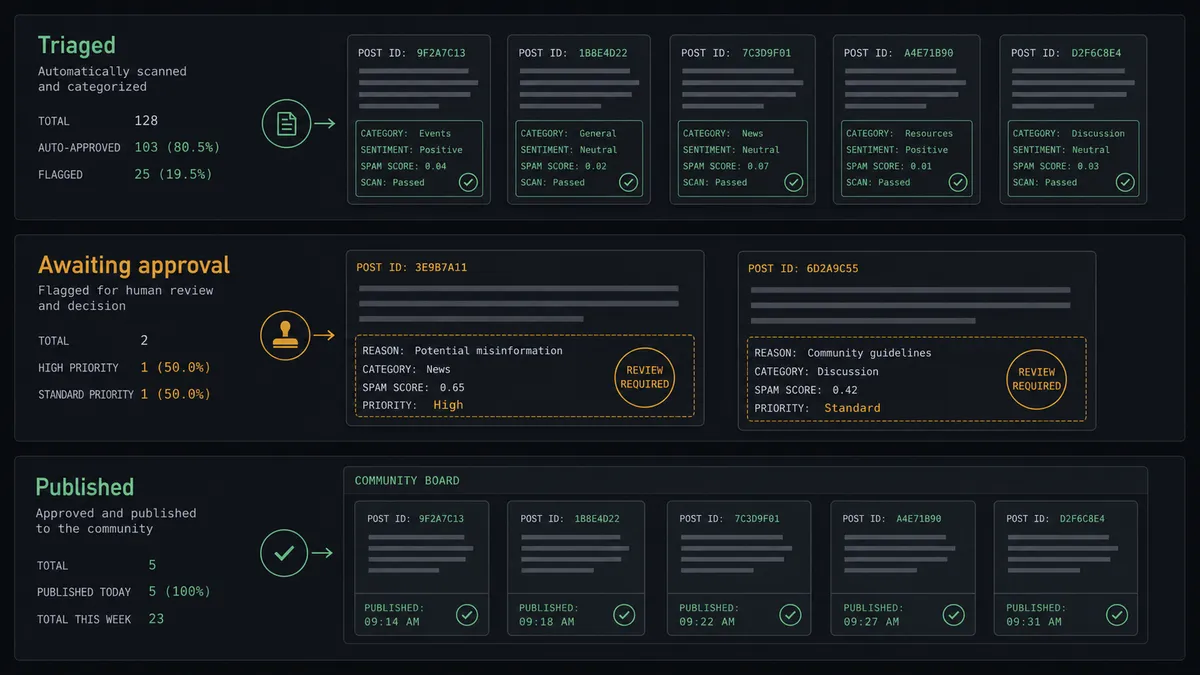Click Total This Week value 23
The image size is (1200, 675).
[156, 619]
